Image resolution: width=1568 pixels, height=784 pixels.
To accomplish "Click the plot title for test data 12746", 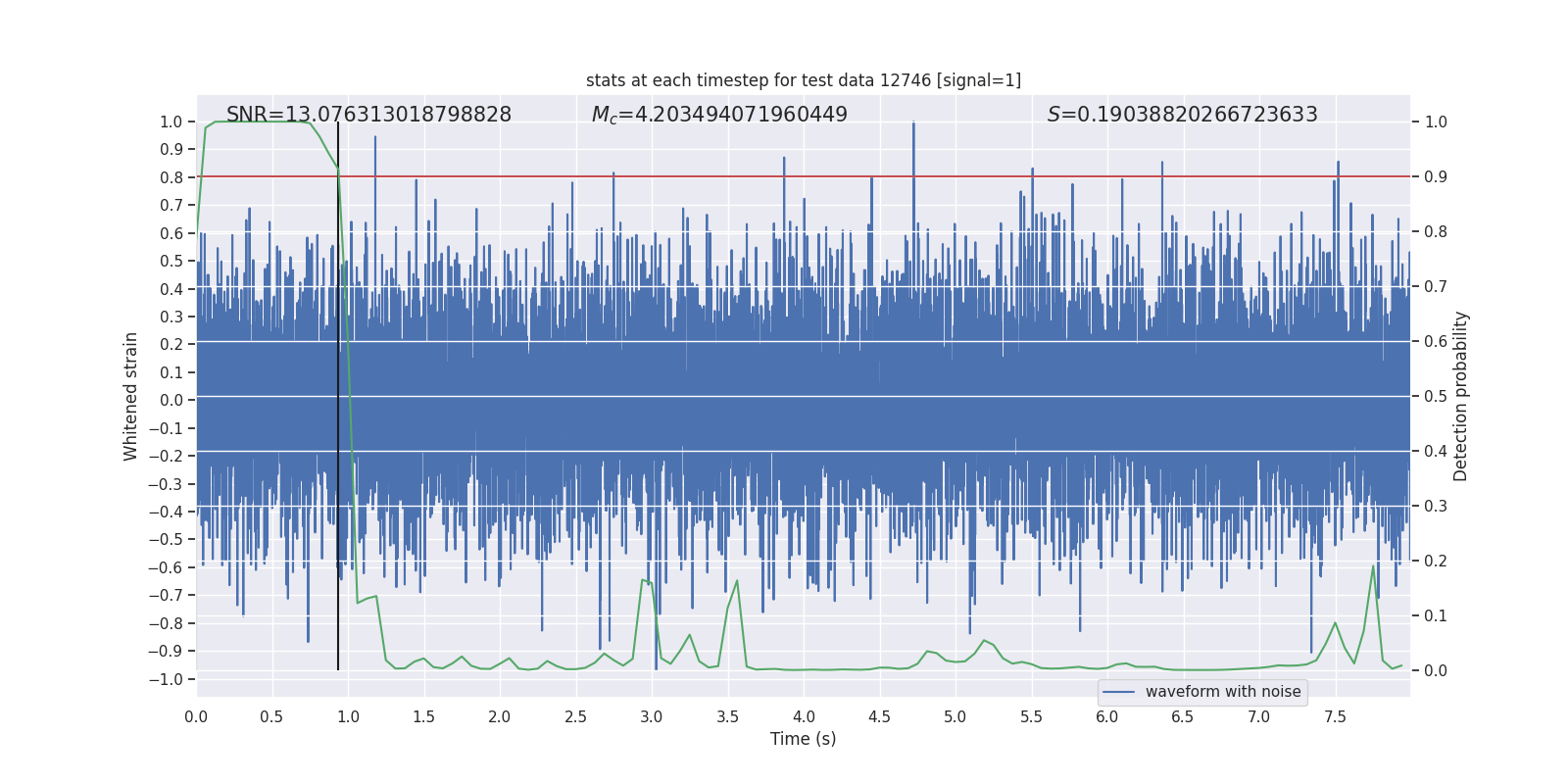I will pyautogui.click(x=803, y=80).
